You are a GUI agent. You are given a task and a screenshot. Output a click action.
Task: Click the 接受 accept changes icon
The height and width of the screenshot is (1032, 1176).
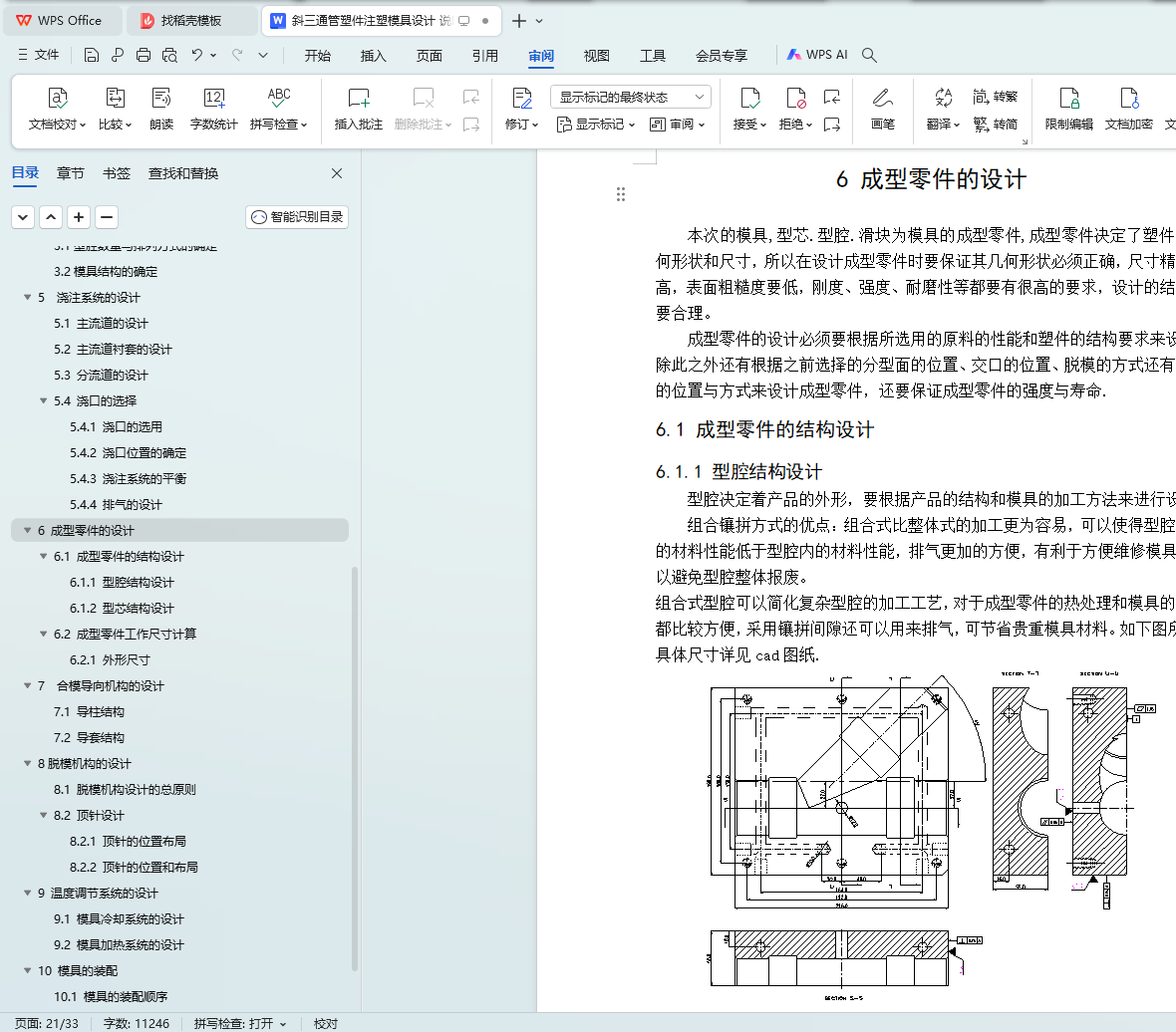tap(749, 109)
